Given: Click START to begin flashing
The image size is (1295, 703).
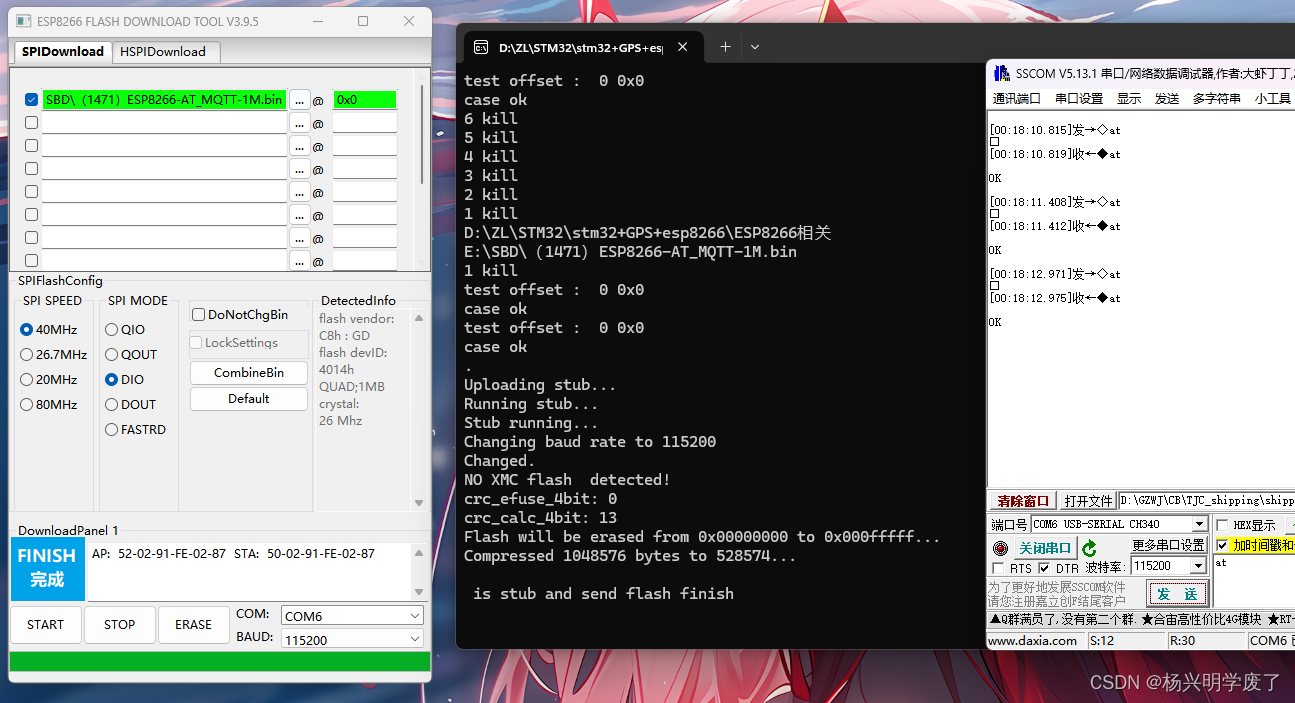Looking at the screenshot, I should [44, 624].
